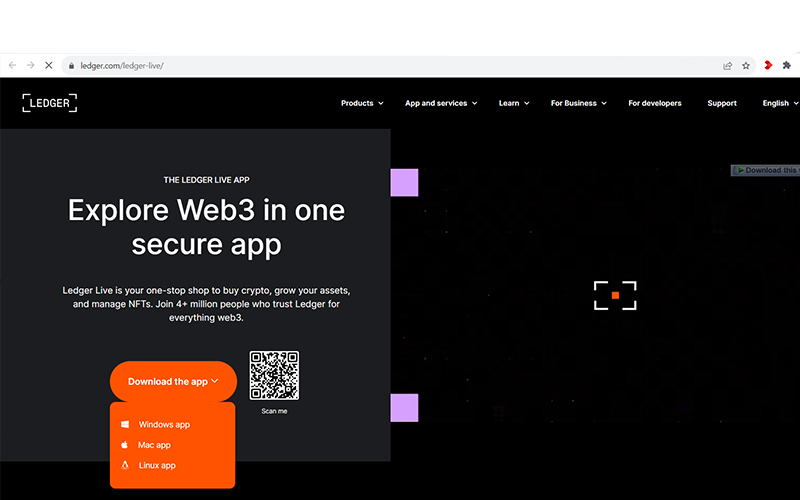Click the Scan me label

[274, 411]
